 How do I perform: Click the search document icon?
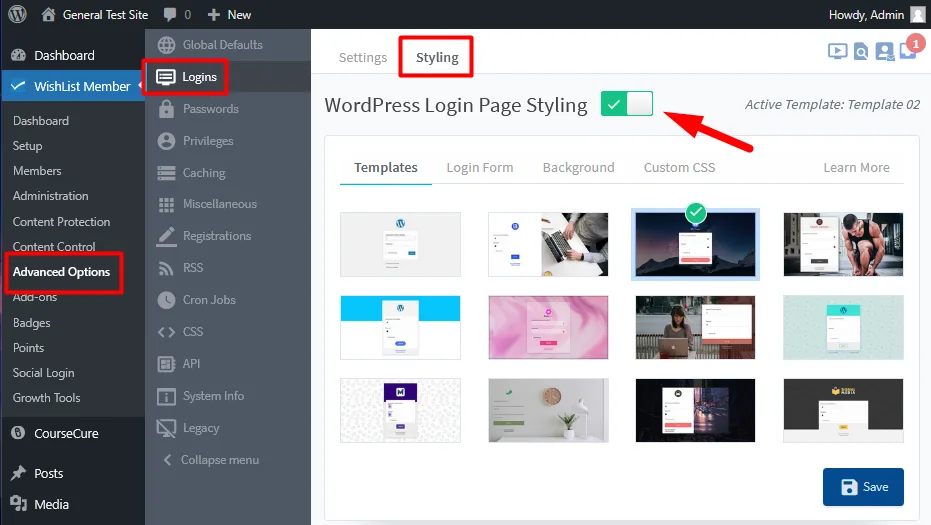pos(860,52)
